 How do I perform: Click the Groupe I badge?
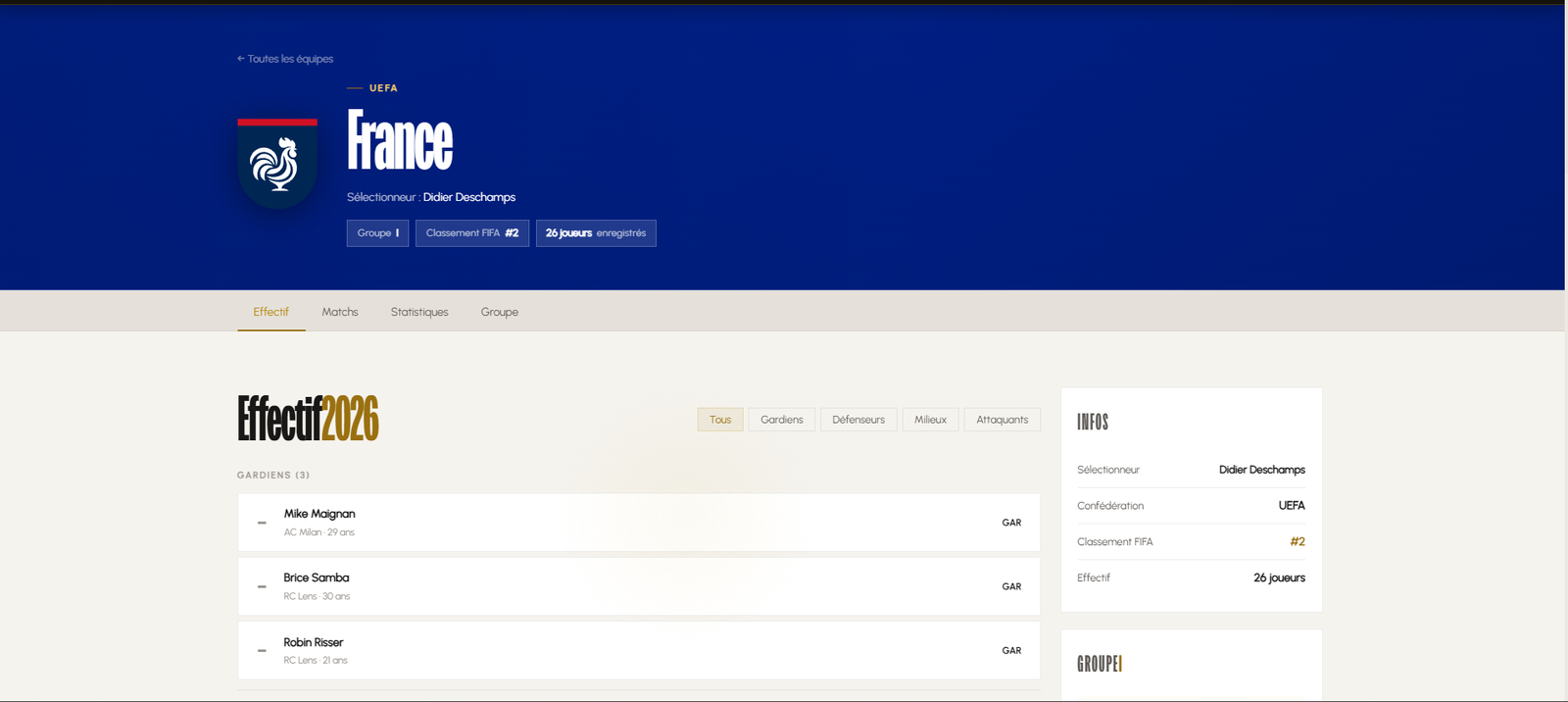[377, 233]
